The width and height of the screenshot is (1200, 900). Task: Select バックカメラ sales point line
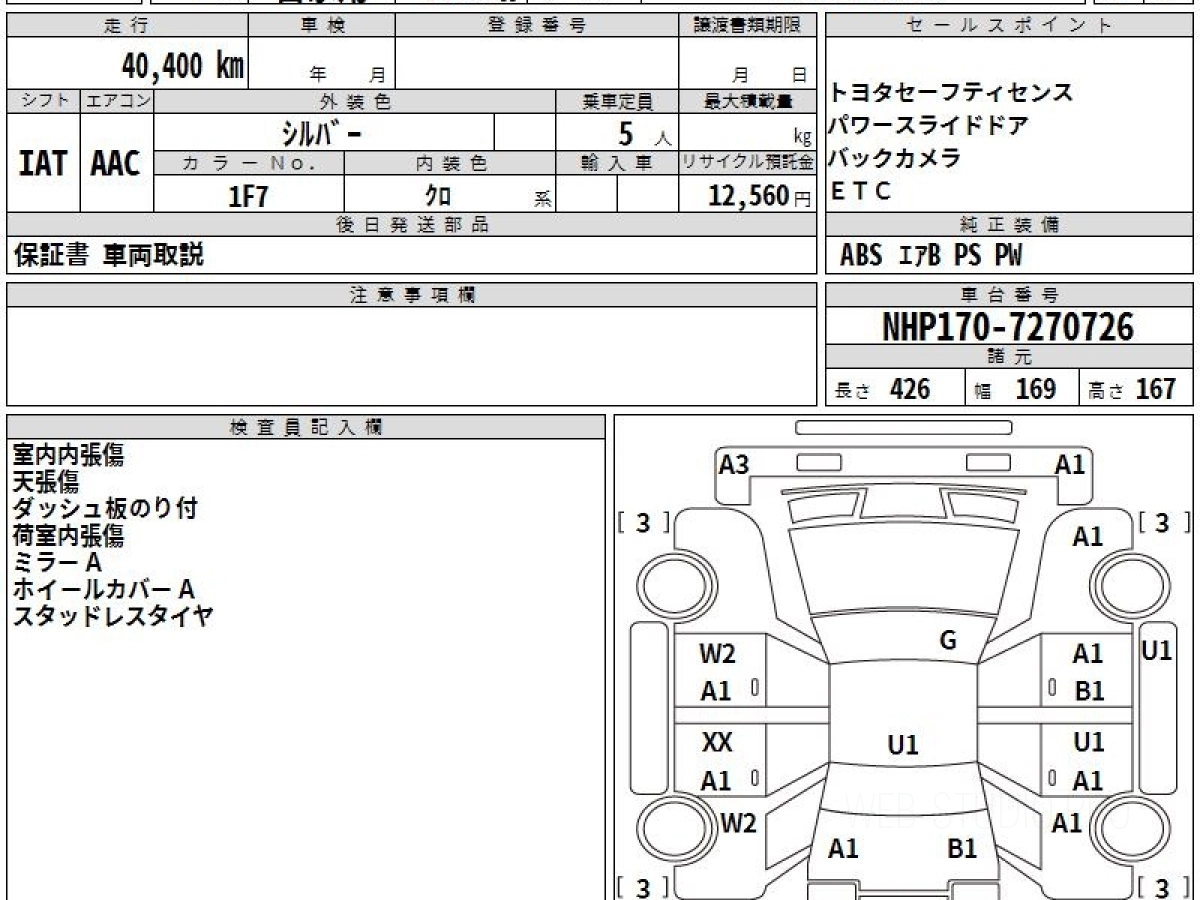[x=895, y=158]
